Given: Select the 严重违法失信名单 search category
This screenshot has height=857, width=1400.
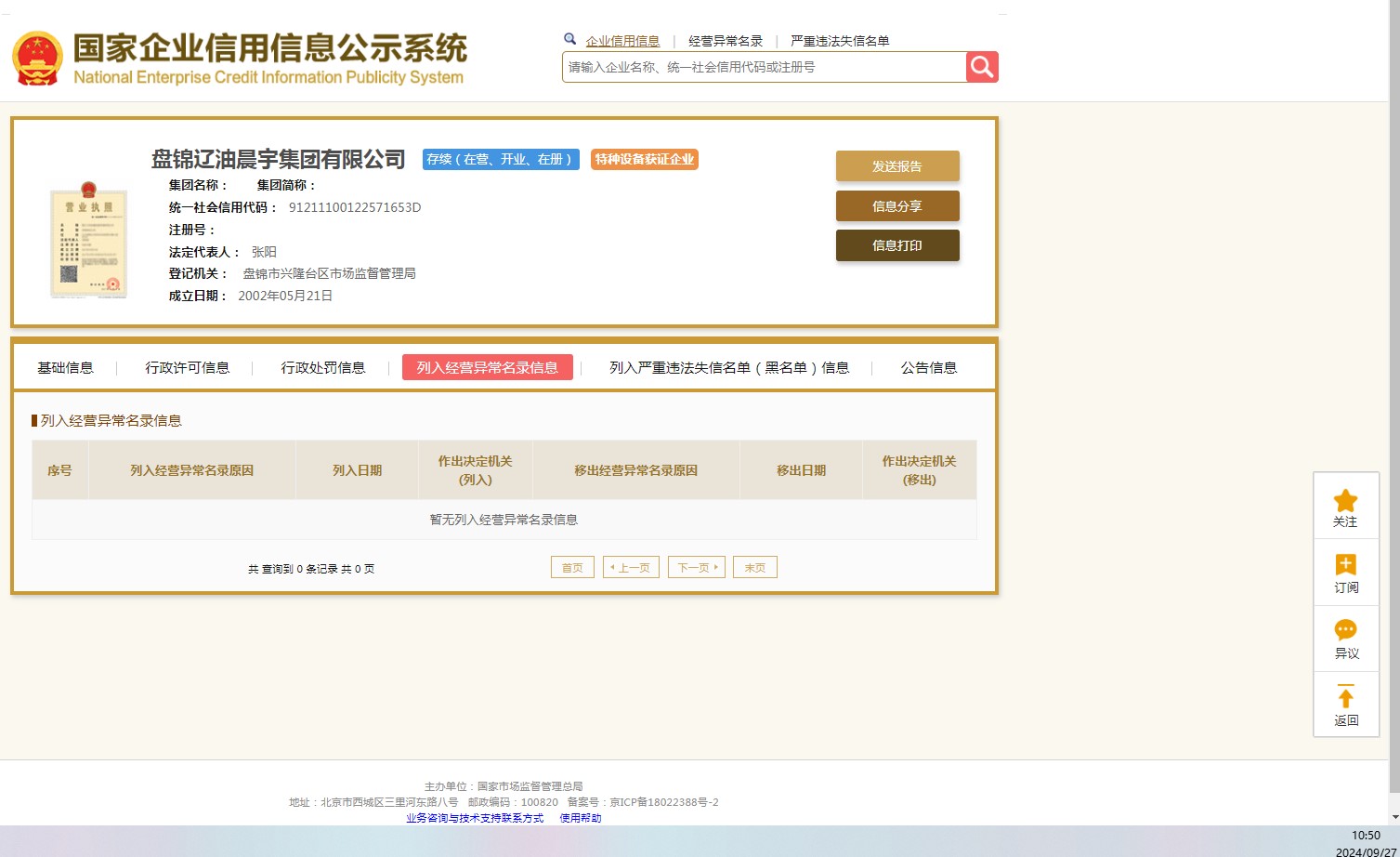Looking at the screenshot, I should click(840, 41).
